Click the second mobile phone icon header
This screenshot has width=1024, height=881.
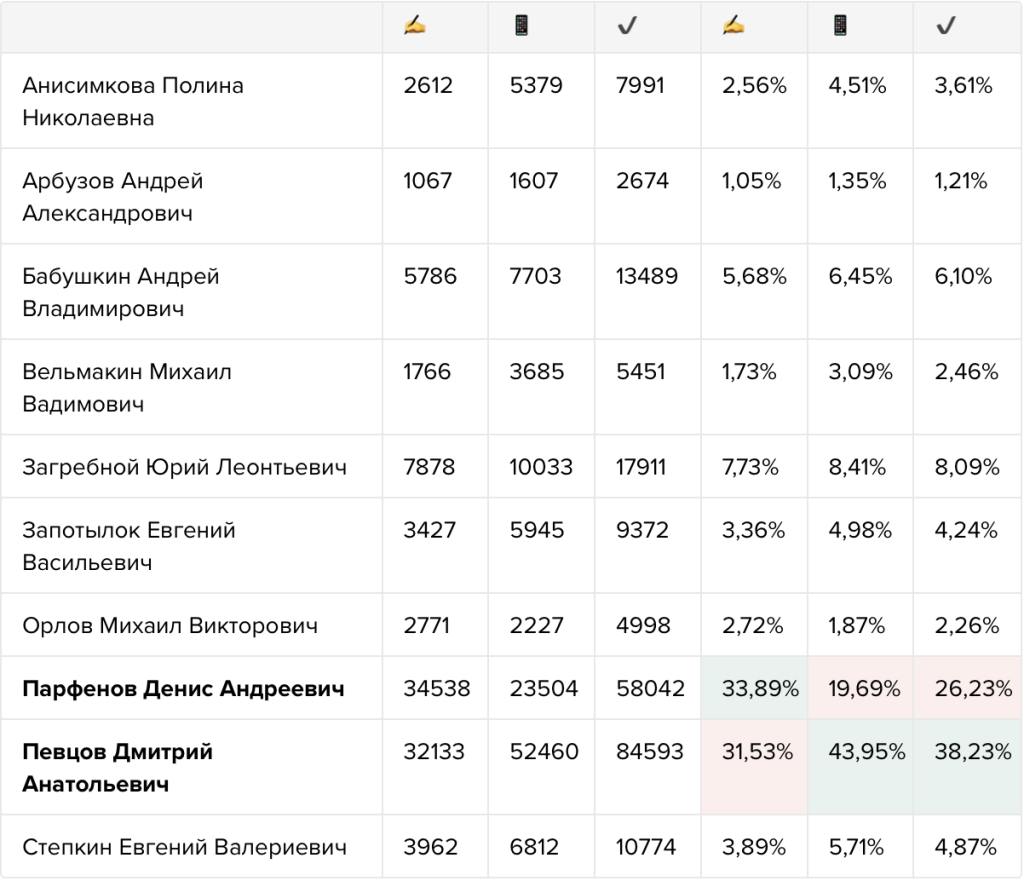click(840, 26)
